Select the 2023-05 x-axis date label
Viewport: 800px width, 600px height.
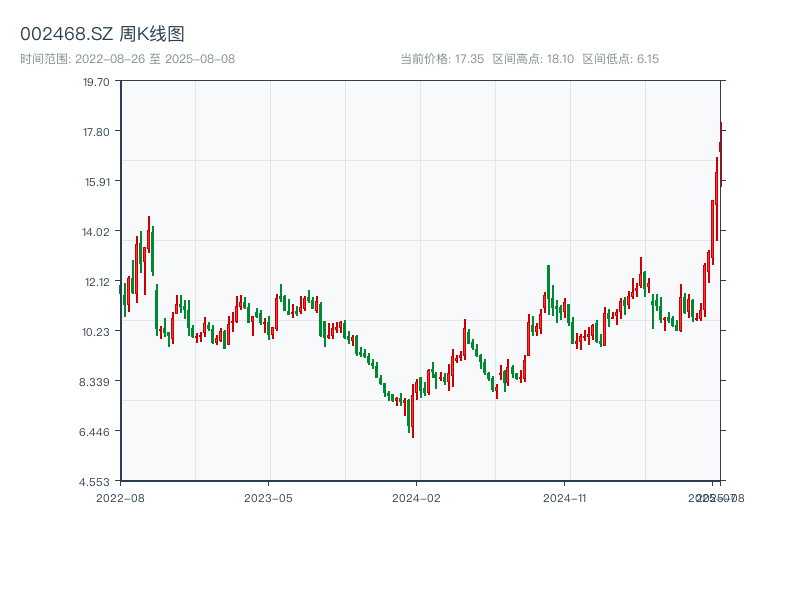pos(269,497)
